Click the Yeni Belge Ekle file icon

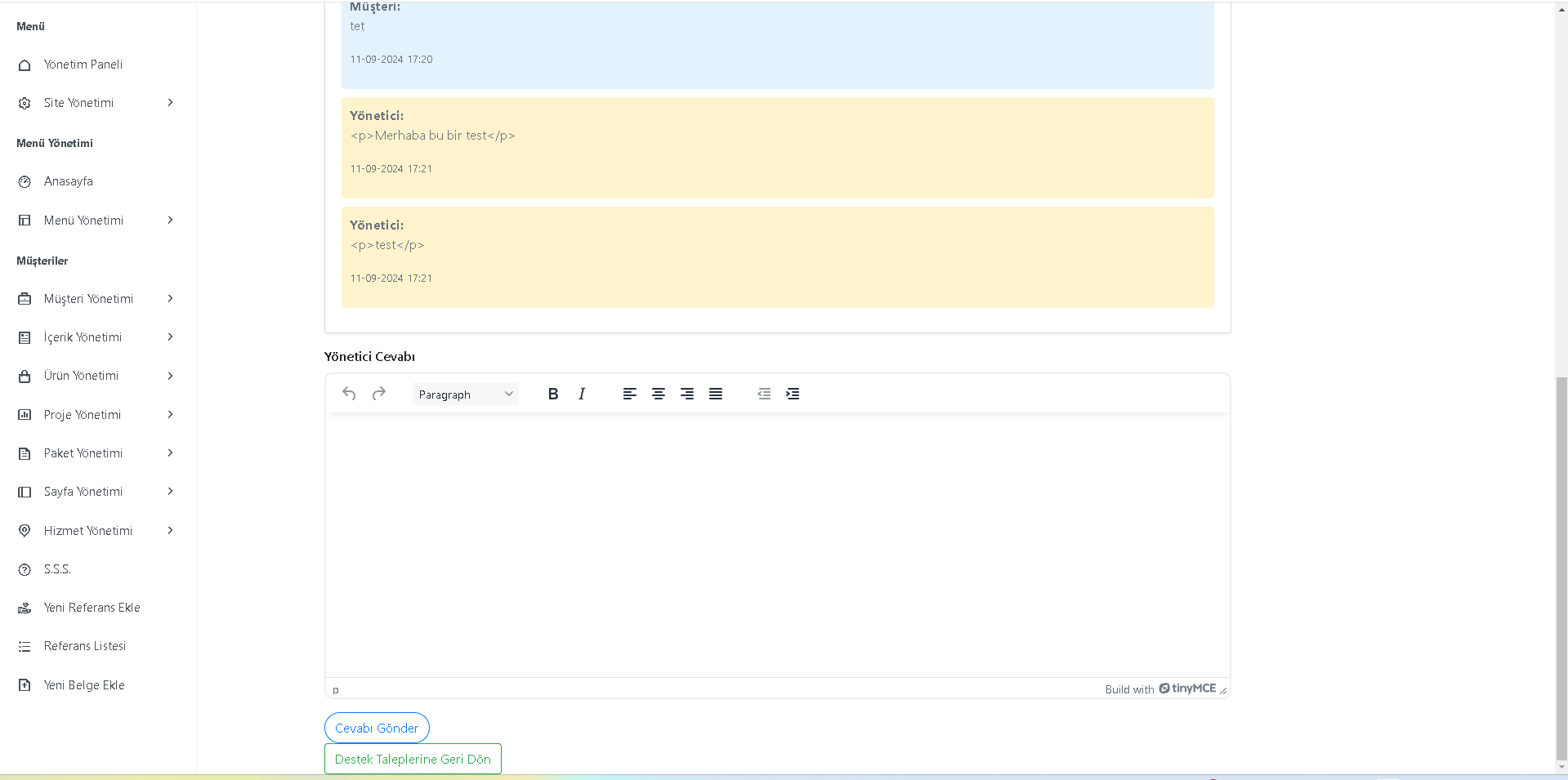tap(25, 685)
